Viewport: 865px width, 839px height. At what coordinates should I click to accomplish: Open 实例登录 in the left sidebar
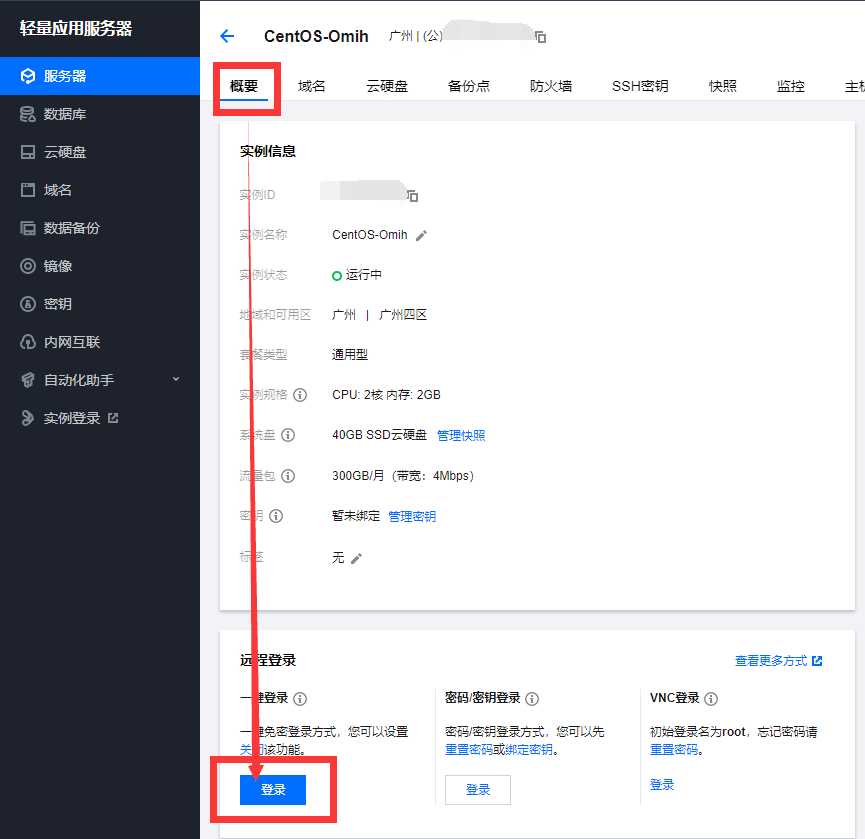[x=72, y=418]
